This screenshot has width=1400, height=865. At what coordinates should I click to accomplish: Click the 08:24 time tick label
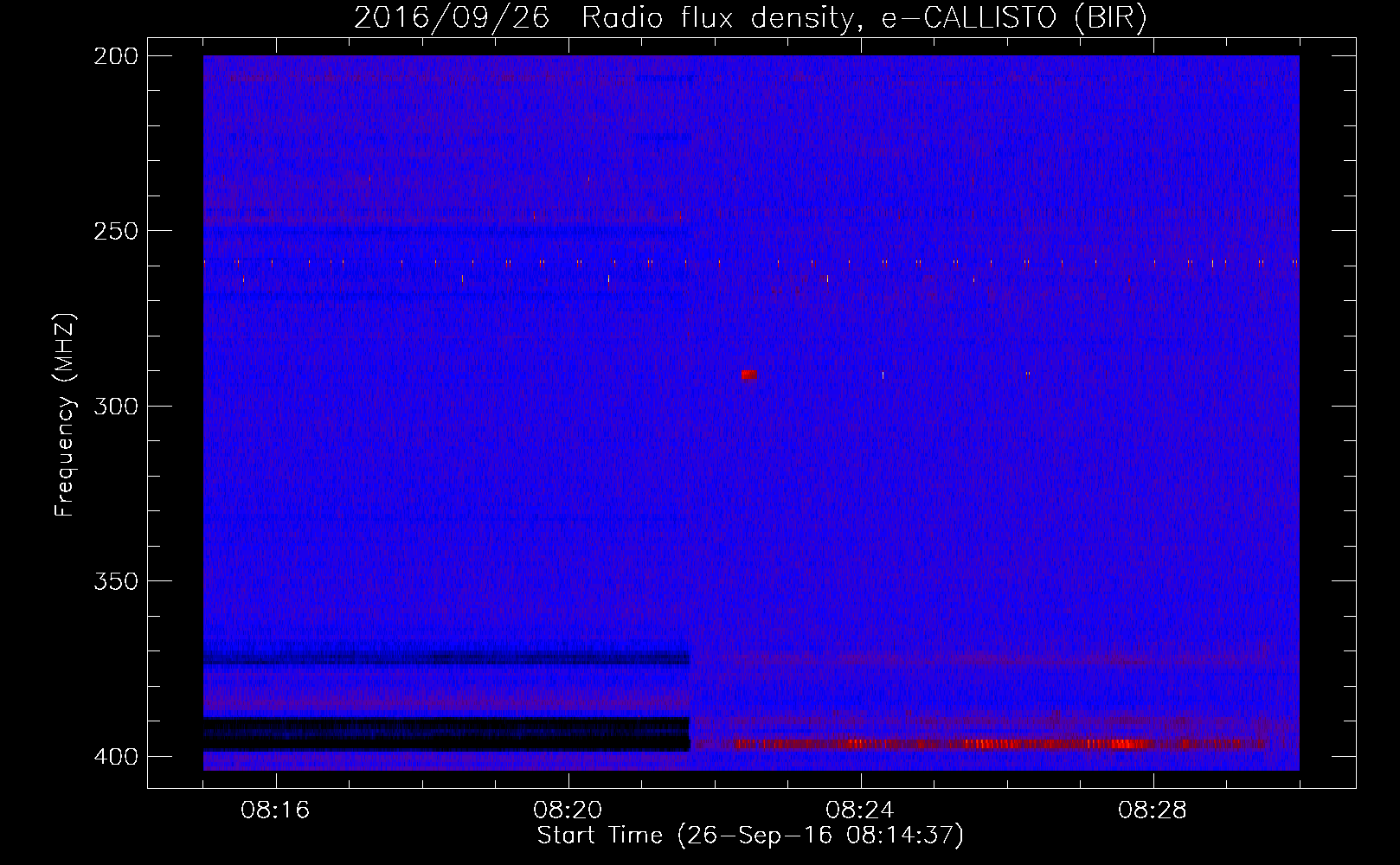(x=860, y=811)
